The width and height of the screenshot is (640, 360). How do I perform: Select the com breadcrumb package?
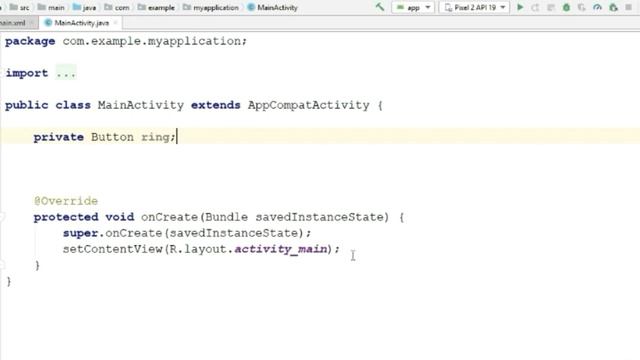[117, 7]
